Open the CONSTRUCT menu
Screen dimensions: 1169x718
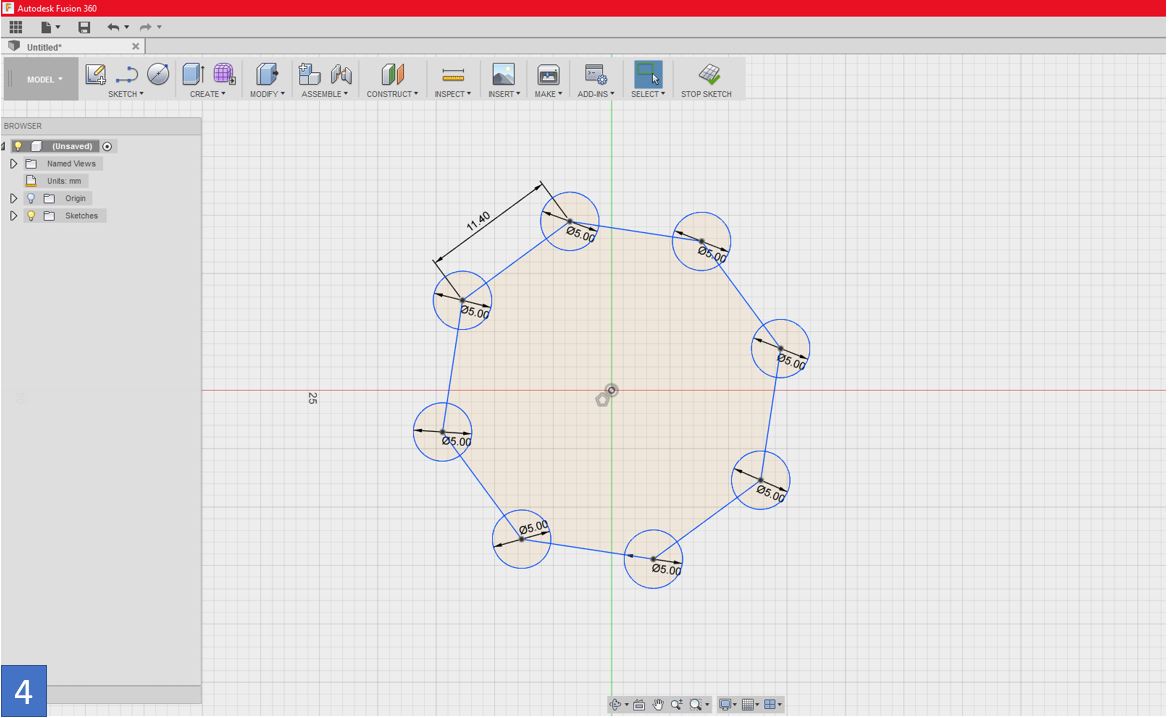pyautogui.click(x=392, y=94)
